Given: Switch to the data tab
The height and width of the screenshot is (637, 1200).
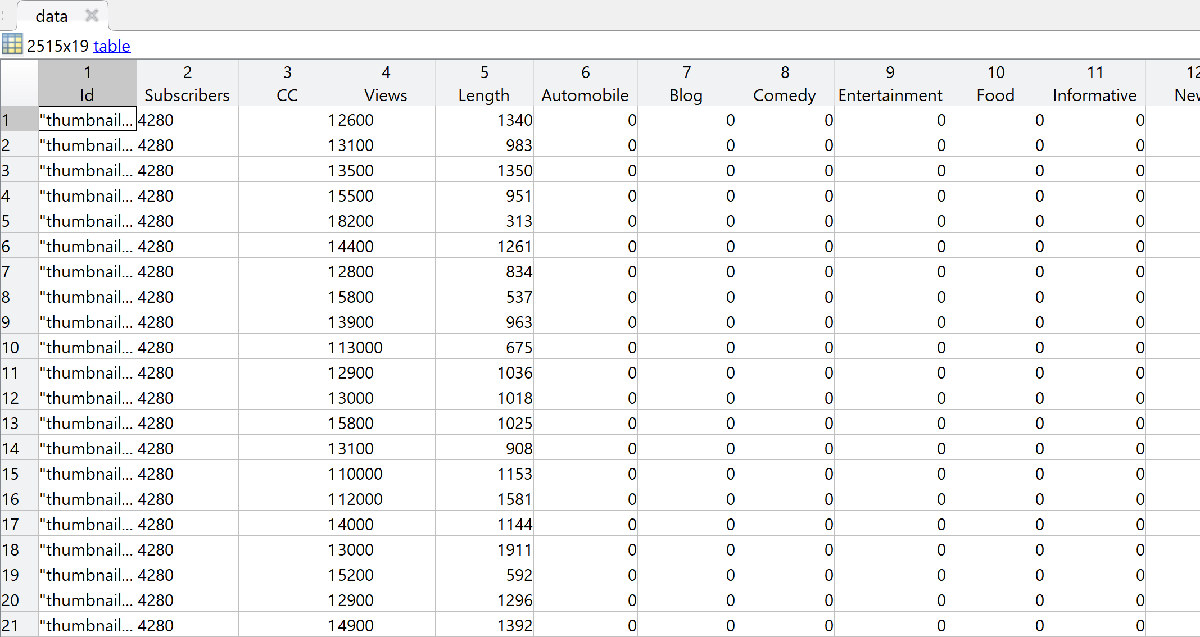Looking at the screenshot, I should pos(52,16).
